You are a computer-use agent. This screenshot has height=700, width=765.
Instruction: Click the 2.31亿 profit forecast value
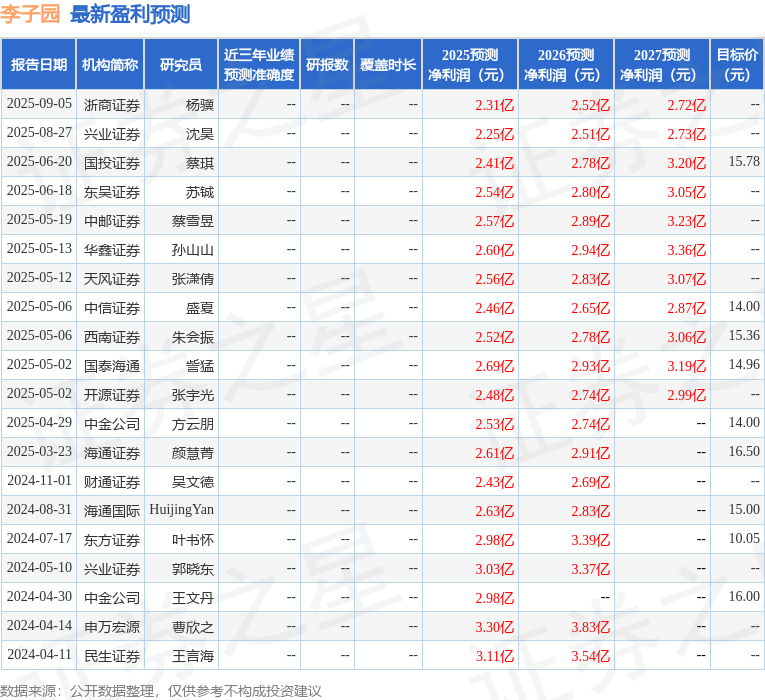pos(495,105)
